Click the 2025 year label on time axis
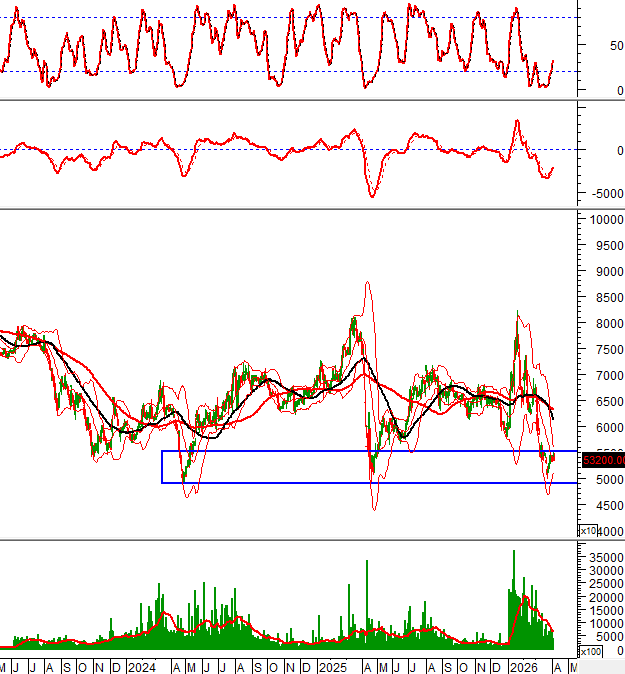Screen dimensions: 625x674 pos(330,666)
